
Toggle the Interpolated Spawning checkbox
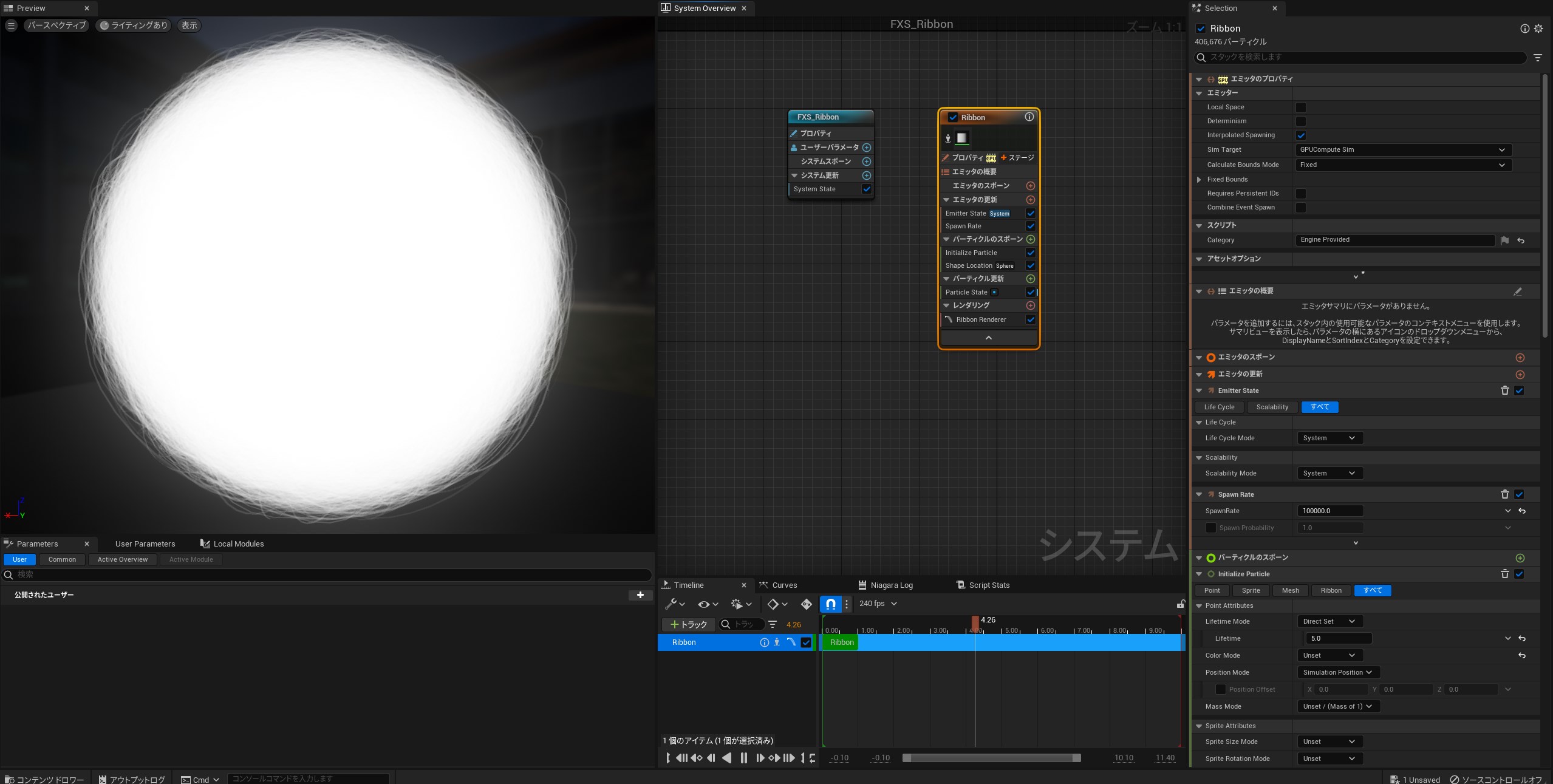point(1300,135)
